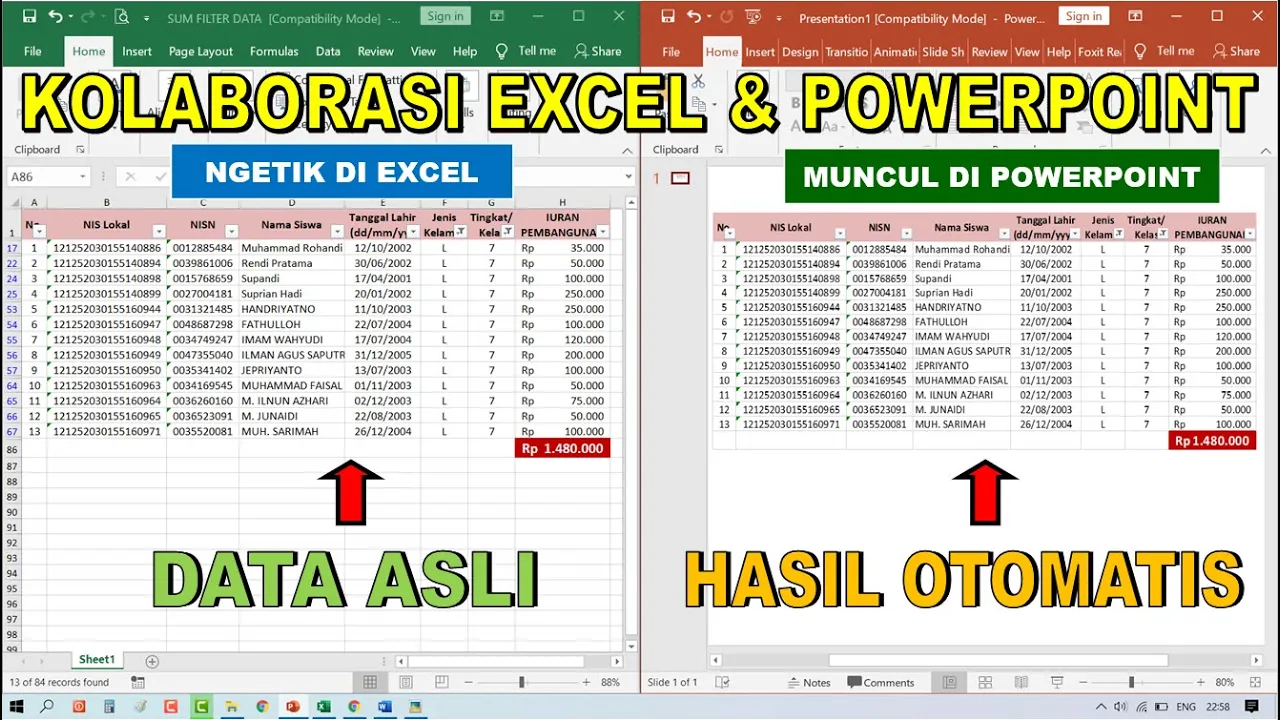Screen dimensions: 1280x720
Task: Click Sign in button in PowerPoint
Action: point(1084,16)
